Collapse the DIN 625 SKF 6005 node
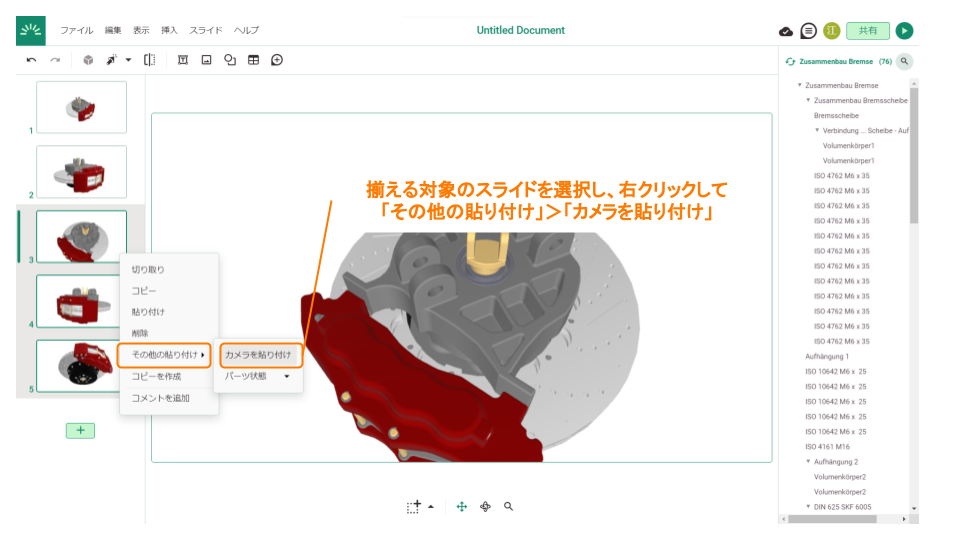The width and height of the screenshot is (960, 540). (x=808, y=506)
